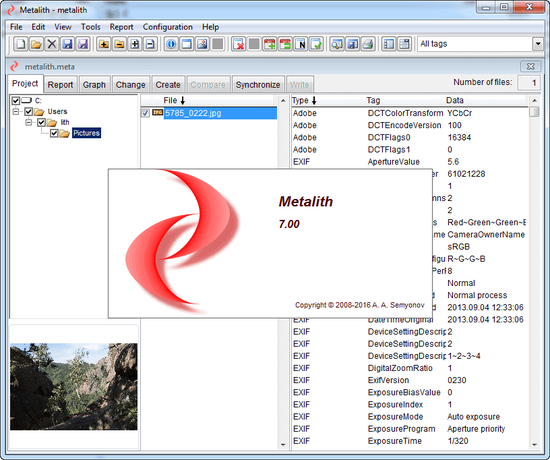The width and height of the screenshot is (550, 460).
Task: Click the toolbar icon showing letter N
Action: (x=301, y=44)
